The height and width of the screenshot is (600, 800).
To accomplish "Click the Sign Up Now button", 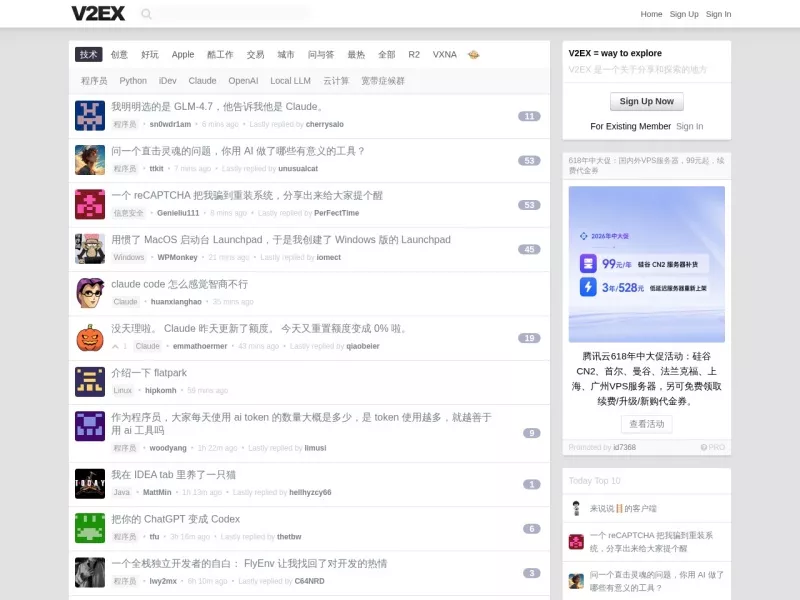I will click(x=646, y=102).
